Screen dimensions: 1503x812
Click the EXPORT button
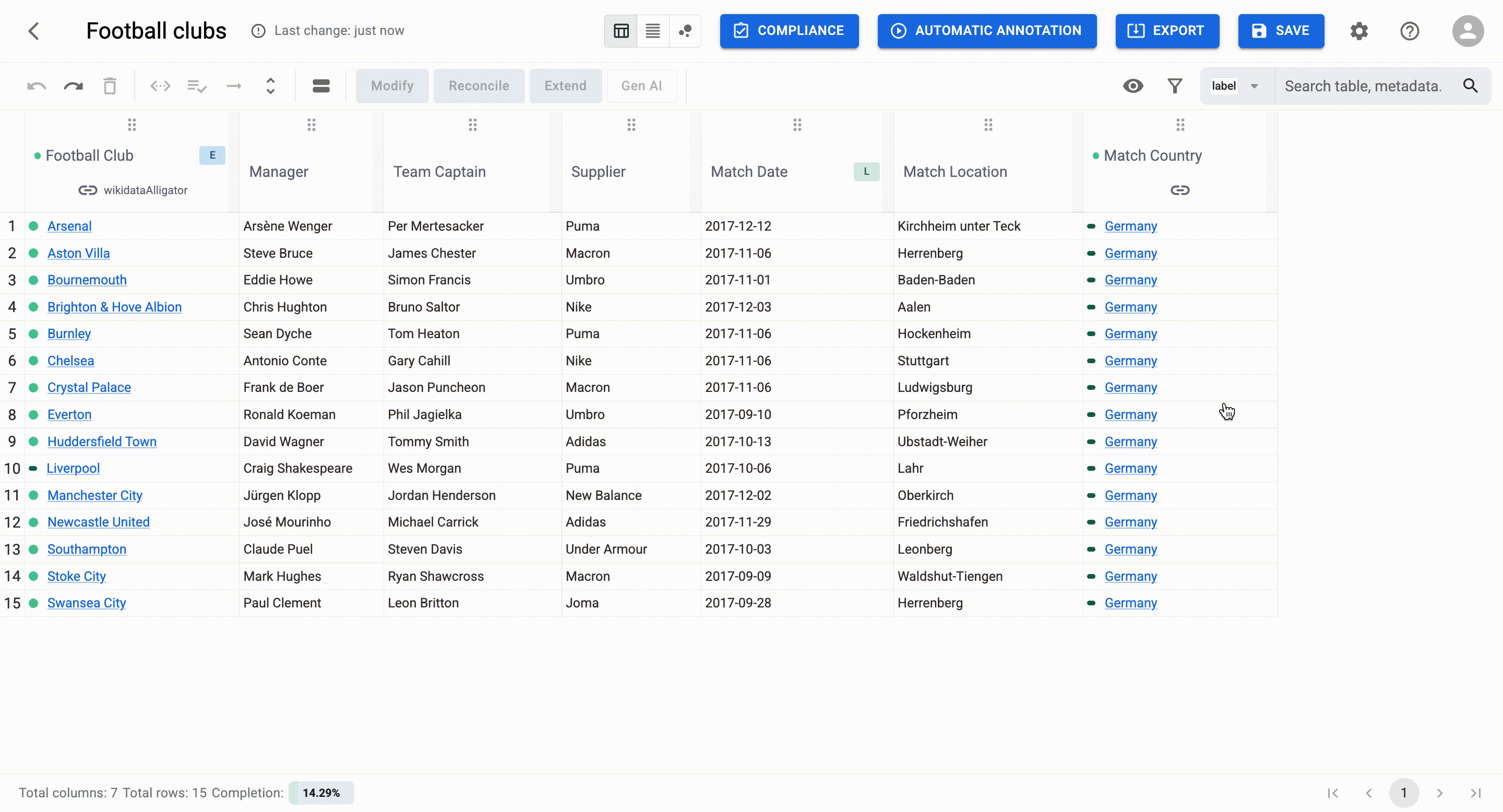(1167, 31)
